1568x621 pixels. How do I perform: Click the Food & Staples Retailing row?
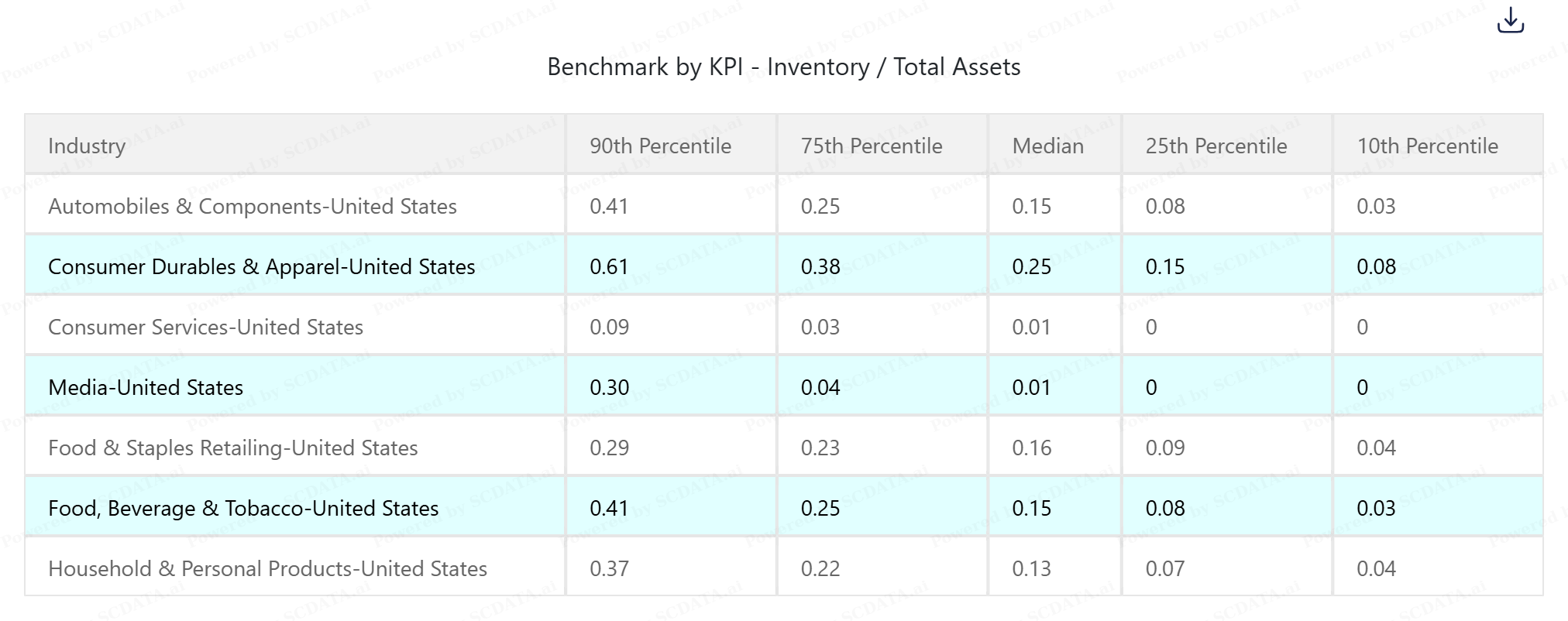[x=232, y=448]
